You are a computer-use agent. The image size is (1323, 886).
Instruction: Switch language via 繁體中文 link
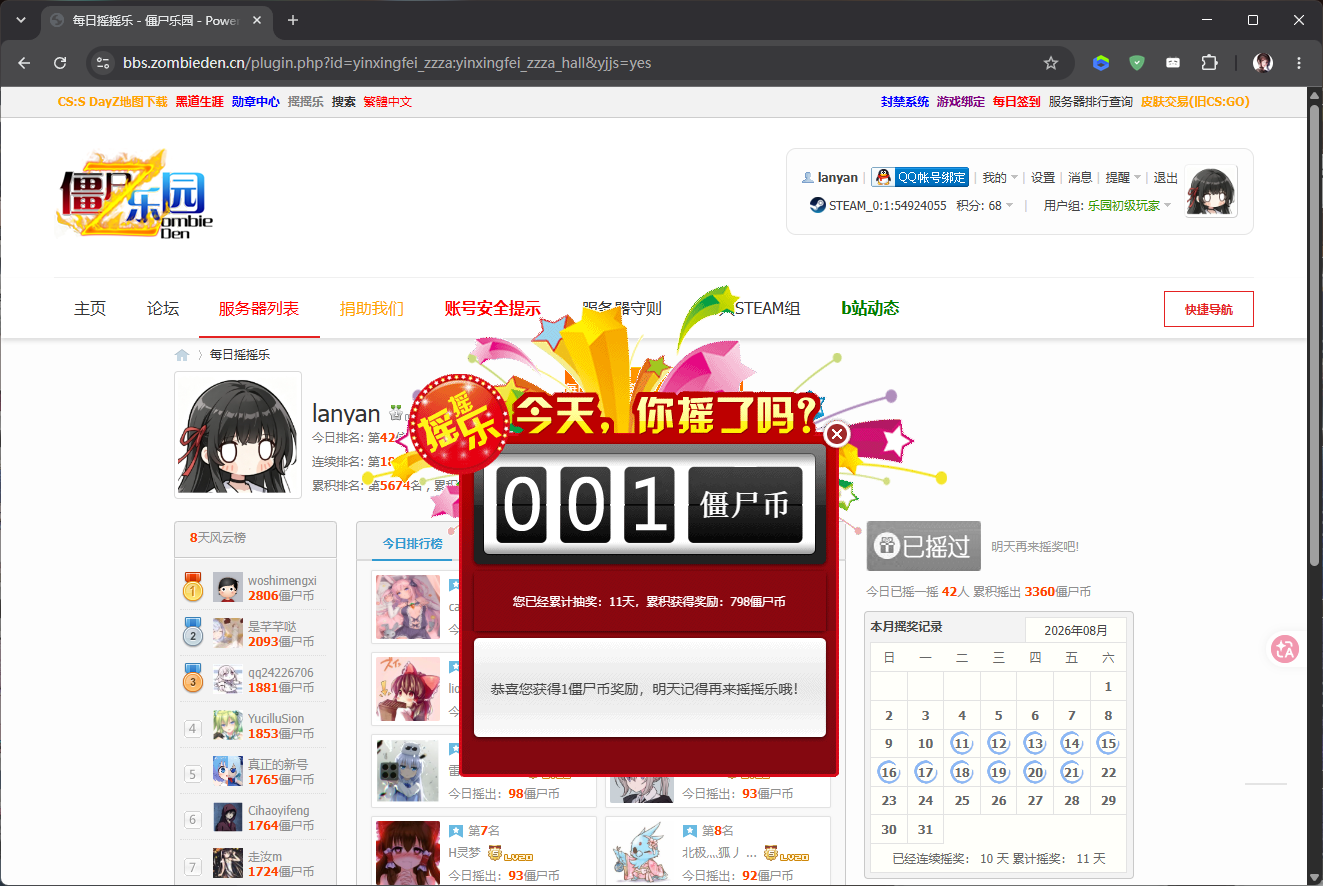(x=388, y=102)
